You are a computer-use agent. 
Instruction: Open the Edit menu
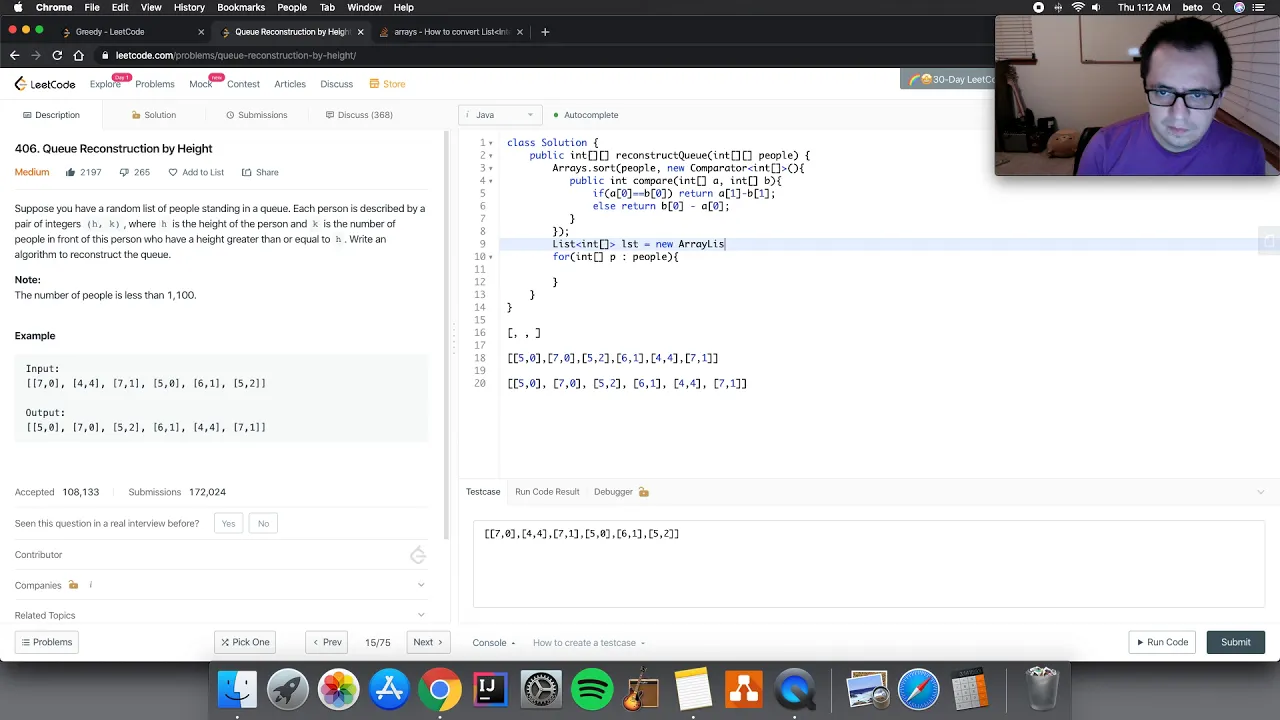pyautogui.click(x=120, y=7)
